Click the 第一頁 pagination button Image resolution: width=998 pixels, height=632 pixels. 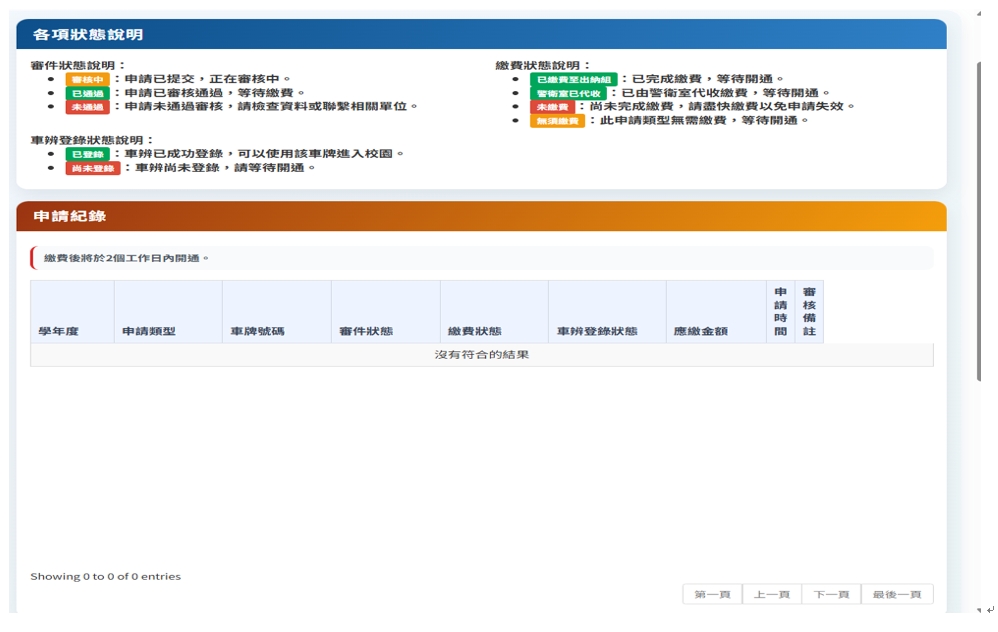pos(712,594)
